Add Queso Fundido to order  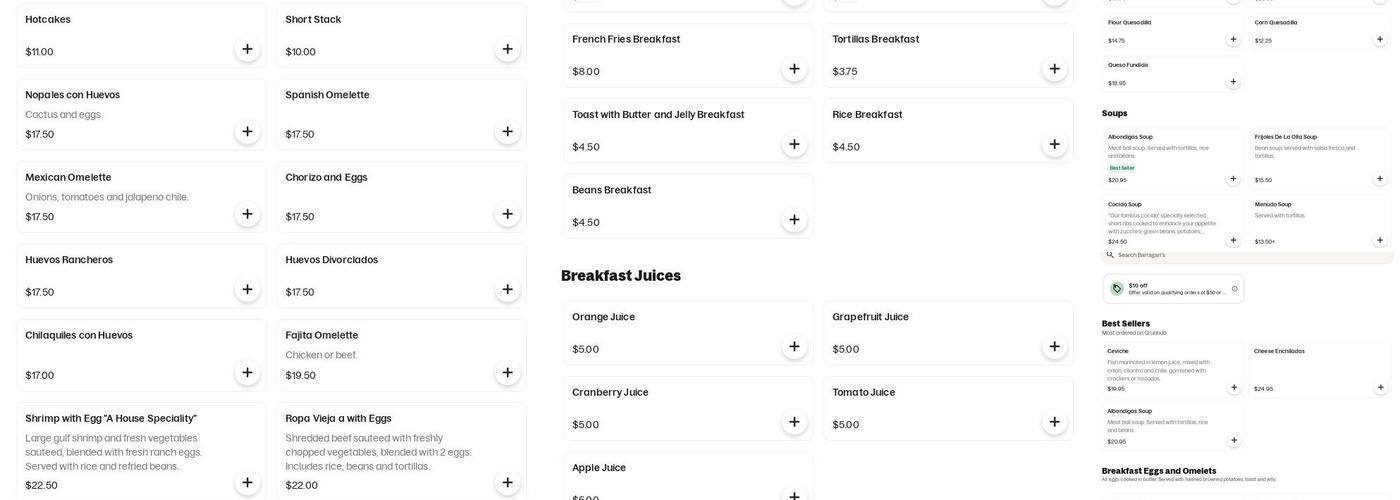pos(1233,82)
